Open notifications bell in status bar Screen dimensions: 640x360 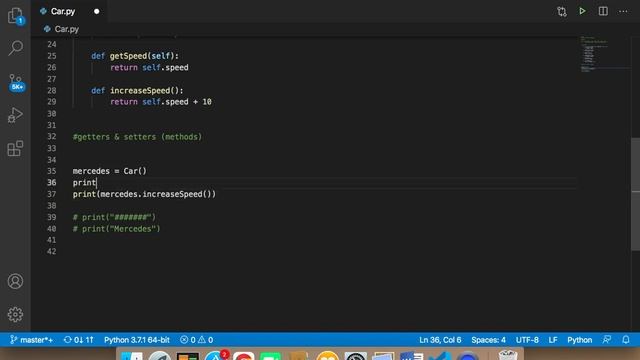pyautogui.click(x=626, y=340)
